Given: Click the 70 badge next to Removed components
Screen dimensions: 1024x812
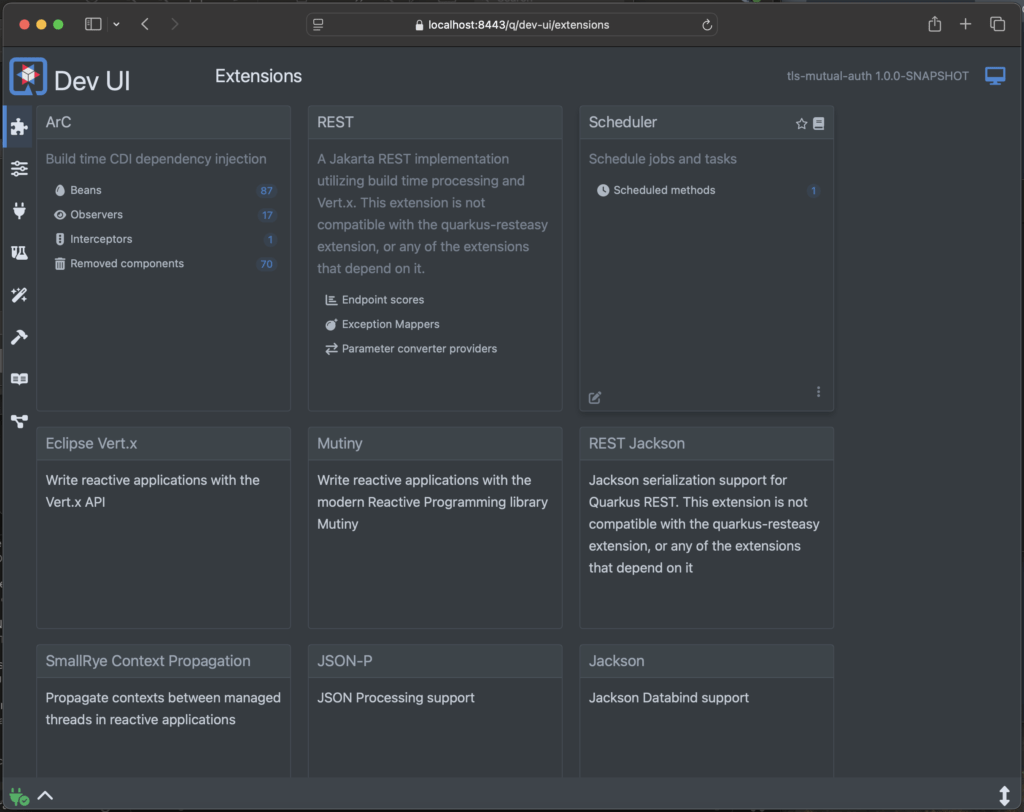Looking at the screenshot, I should [266, 264].
